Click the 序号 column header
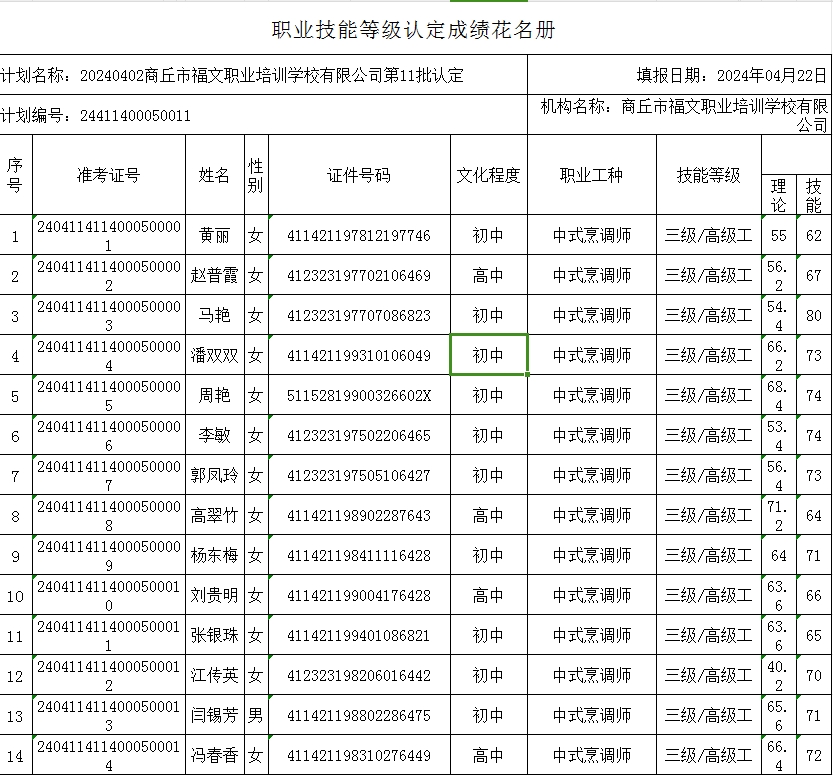 pyautogui.click(x=15, y=175)
